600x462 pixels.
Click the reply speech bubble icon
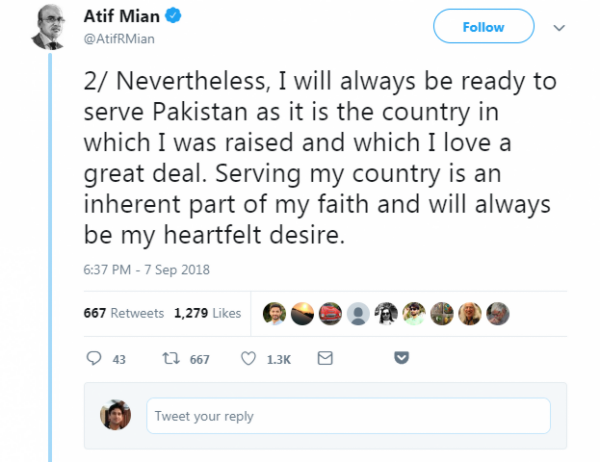pos(96,359)
